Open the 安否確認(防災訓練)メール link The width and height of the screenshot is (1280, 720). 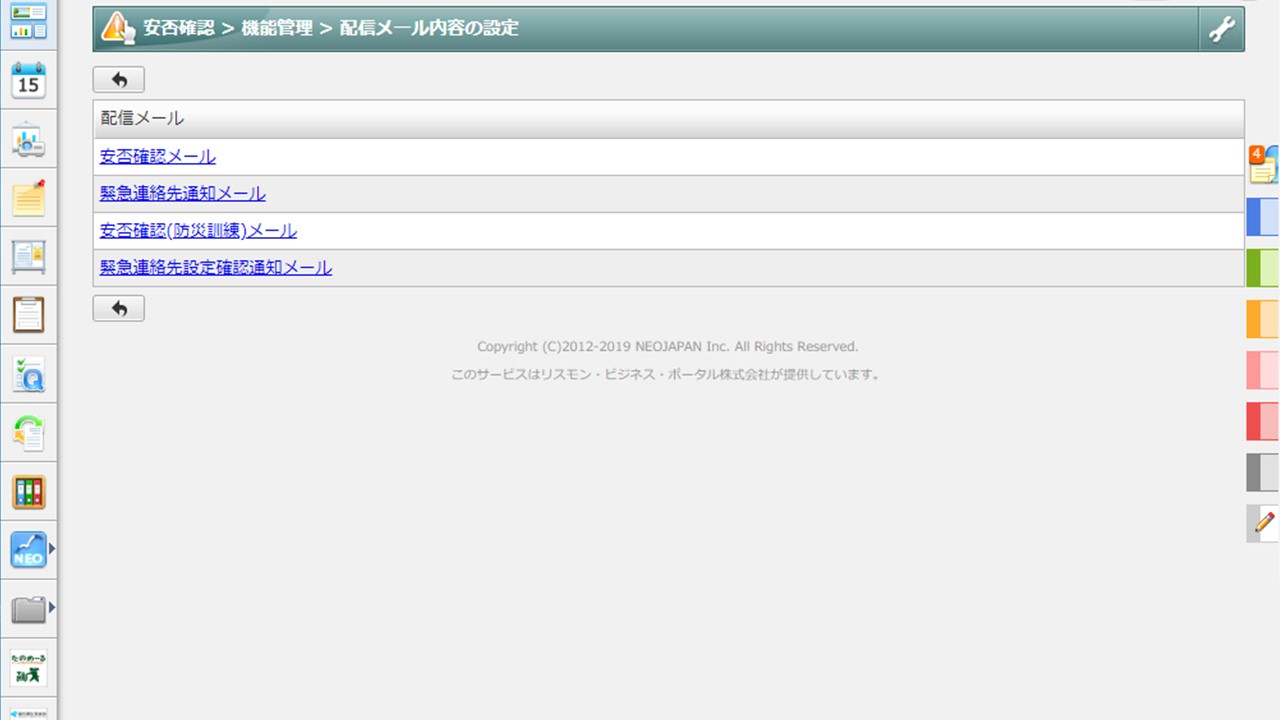[198, 231]
